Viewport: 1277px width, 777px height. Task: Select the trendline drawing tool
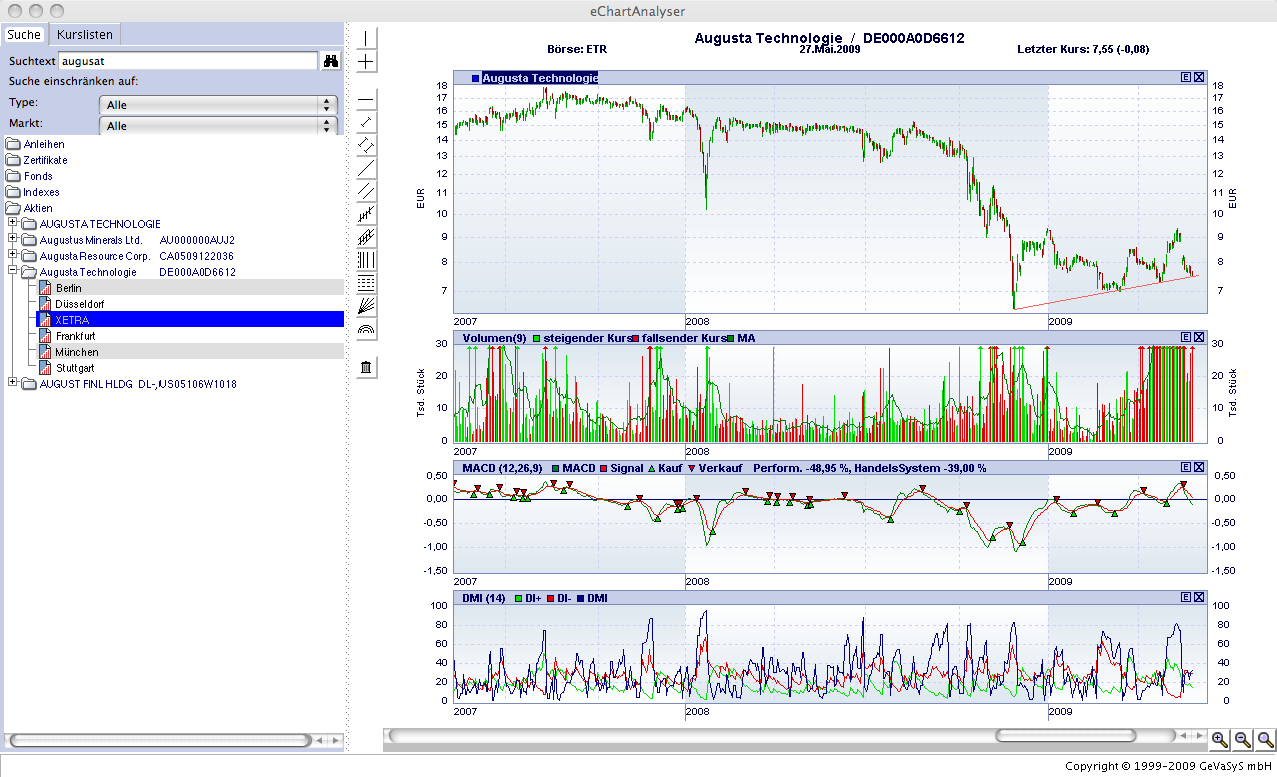coord(365,169)
